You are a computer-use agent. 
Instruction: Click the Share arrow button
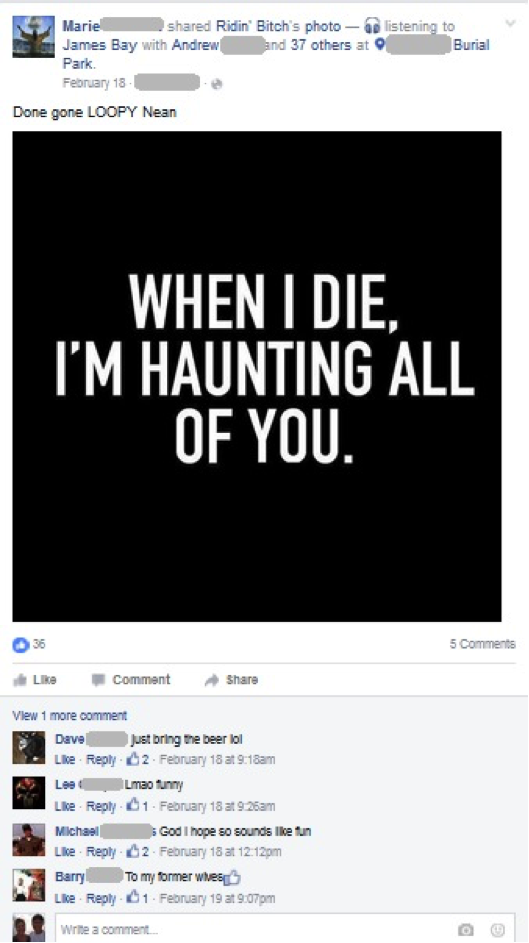point(231,680)
